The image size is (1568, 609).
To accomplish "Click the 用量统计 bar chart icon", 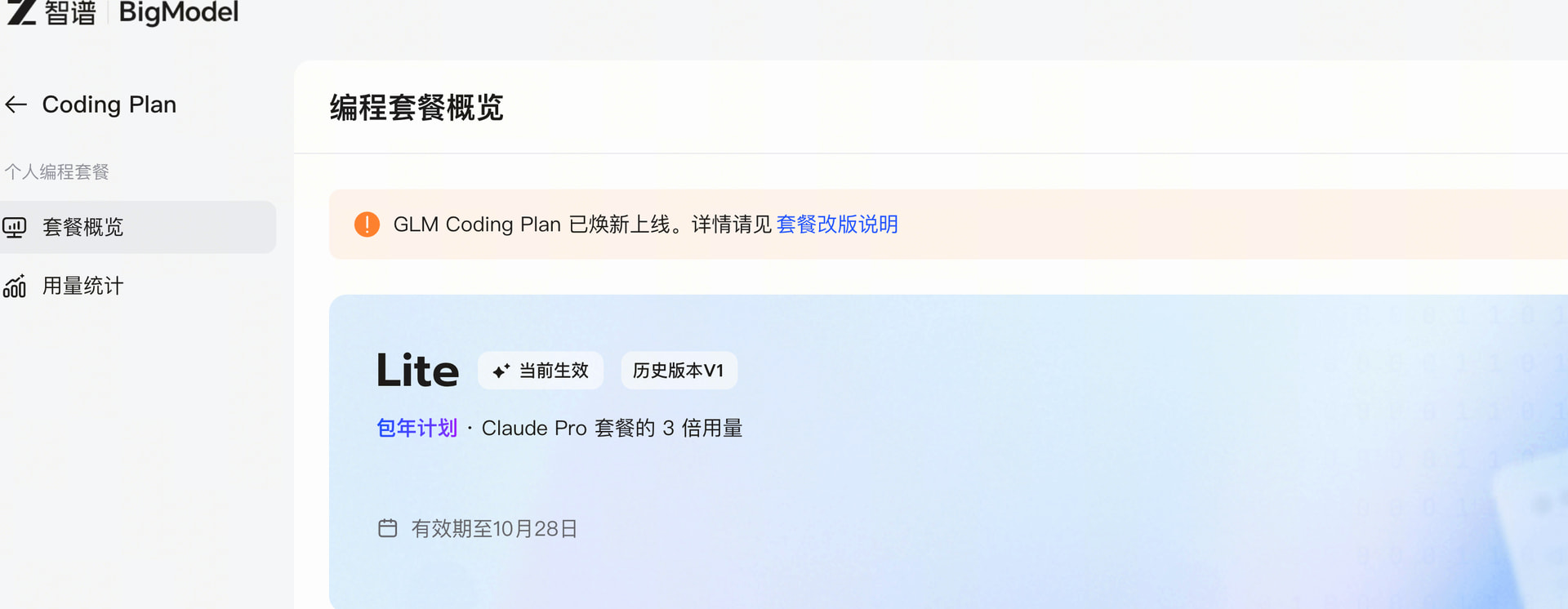I will pos(15,286).
